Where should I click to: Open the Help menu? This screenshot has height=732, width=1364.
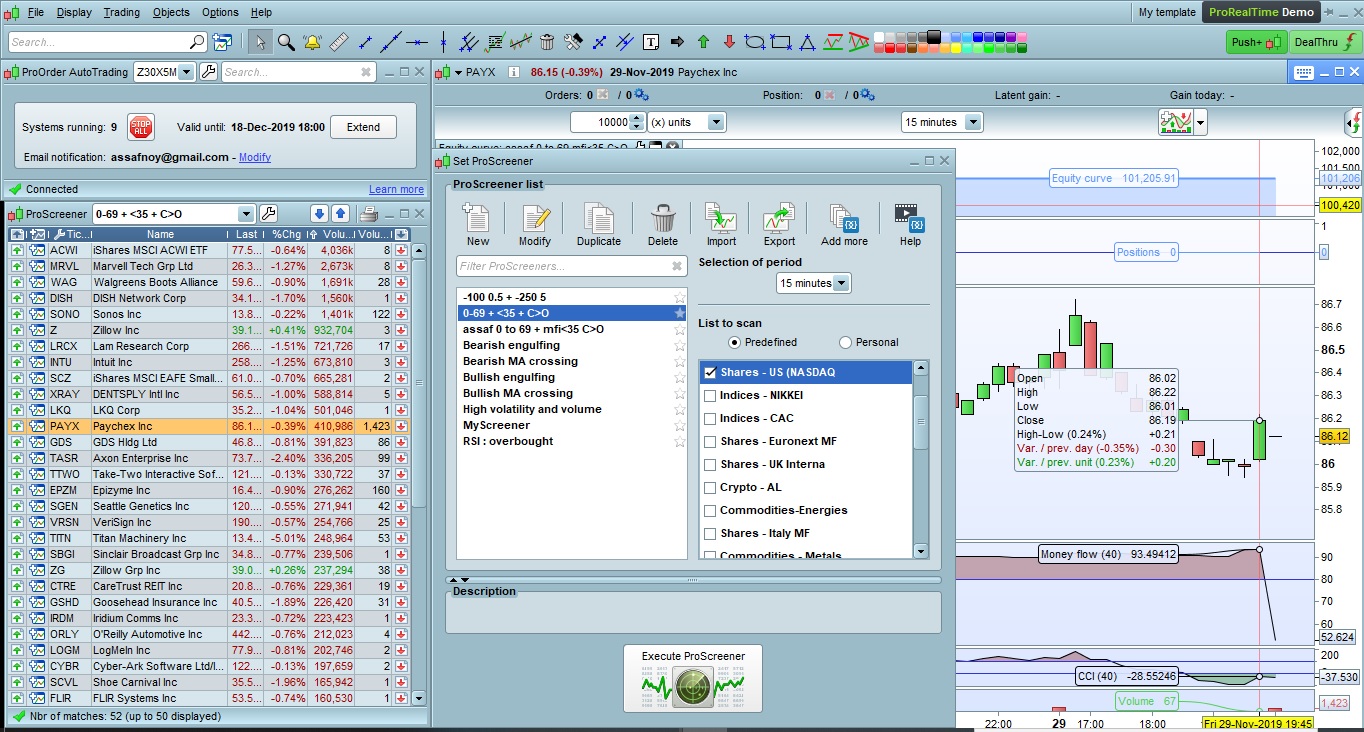(261, 12)
